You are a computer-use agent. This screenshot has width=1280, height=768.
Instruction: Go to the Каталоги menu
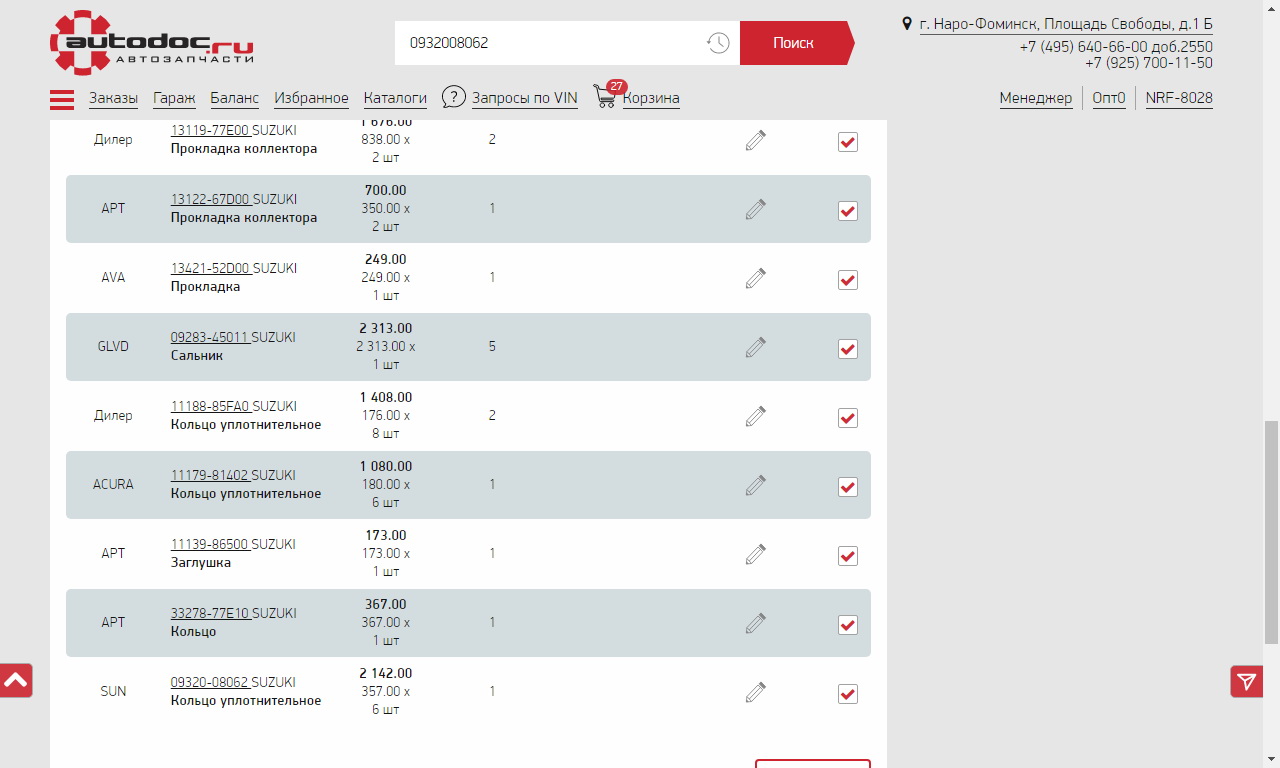[395, 98]
